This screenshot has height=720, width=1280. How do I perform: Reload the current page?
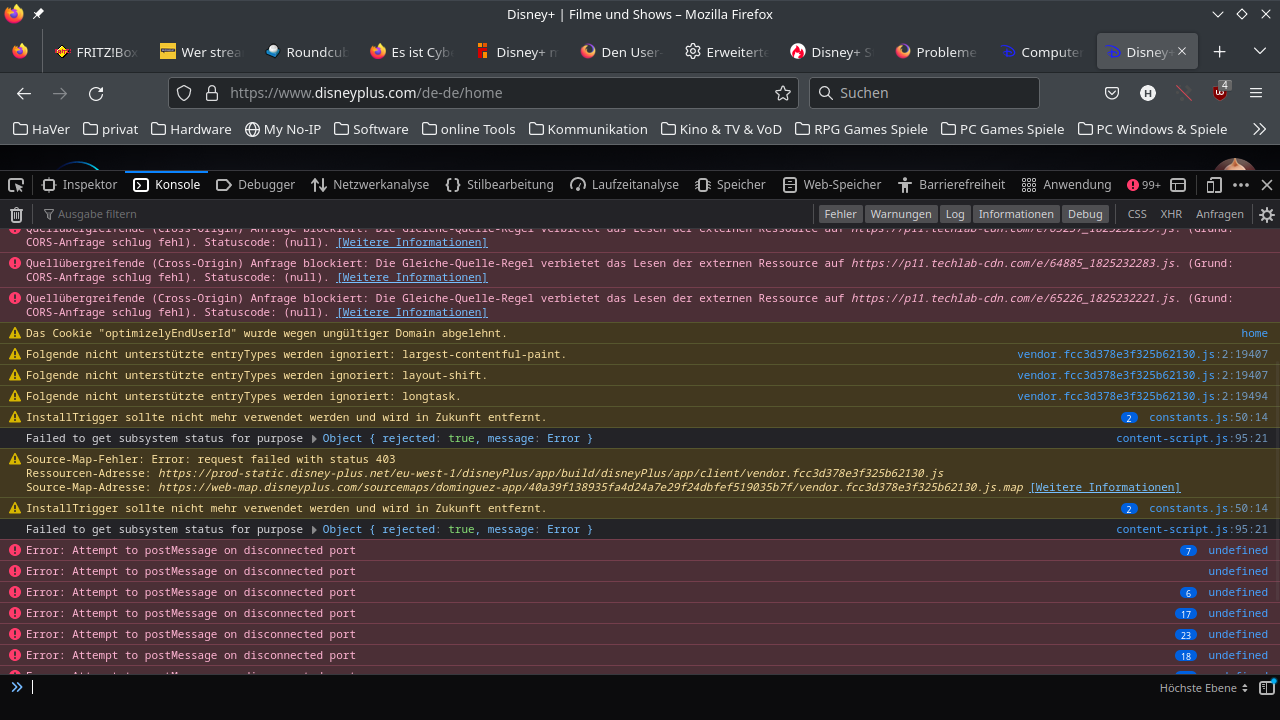96,93
